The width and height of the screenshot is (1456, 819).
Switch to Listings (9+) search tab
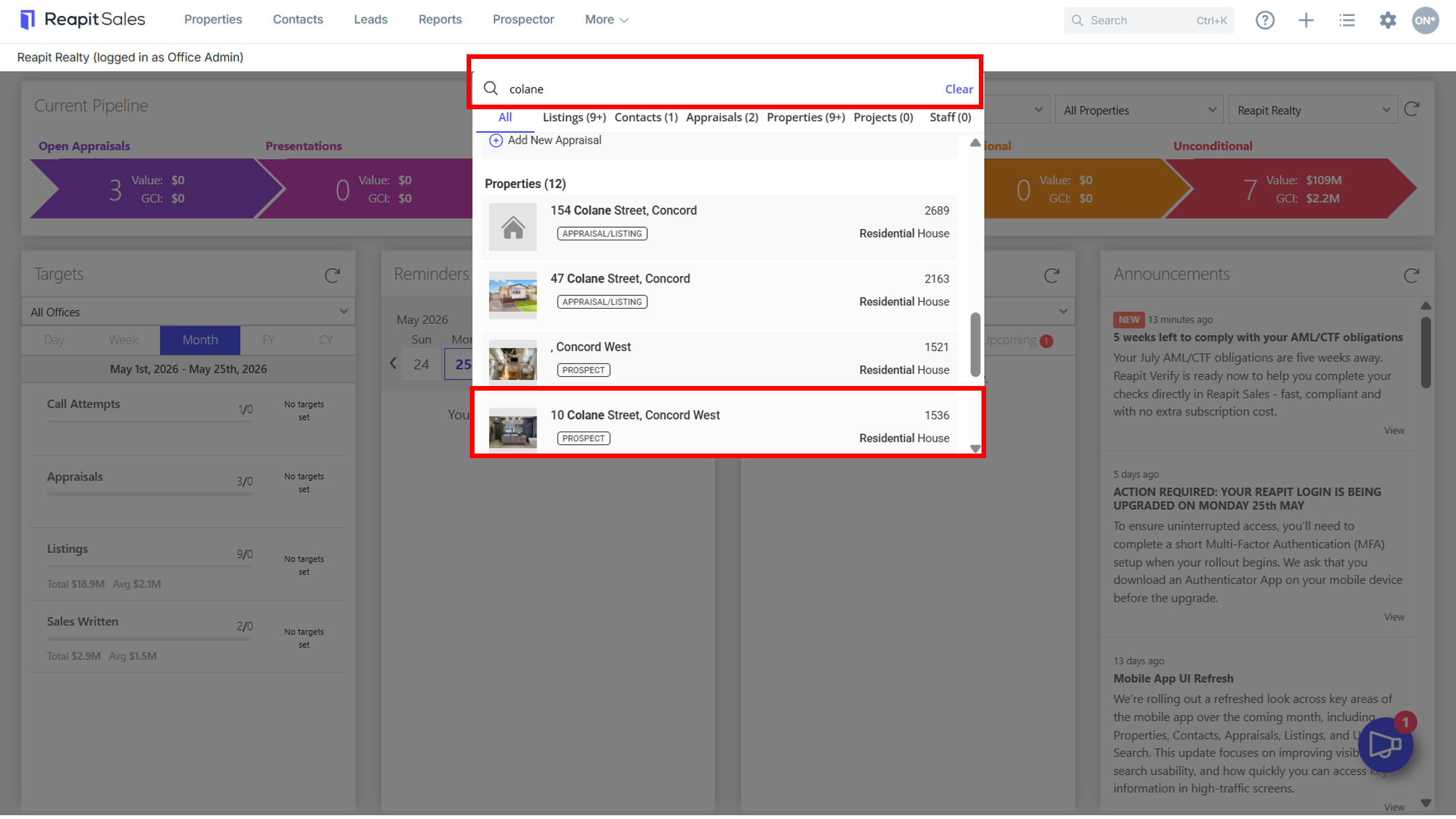point(574,117)
